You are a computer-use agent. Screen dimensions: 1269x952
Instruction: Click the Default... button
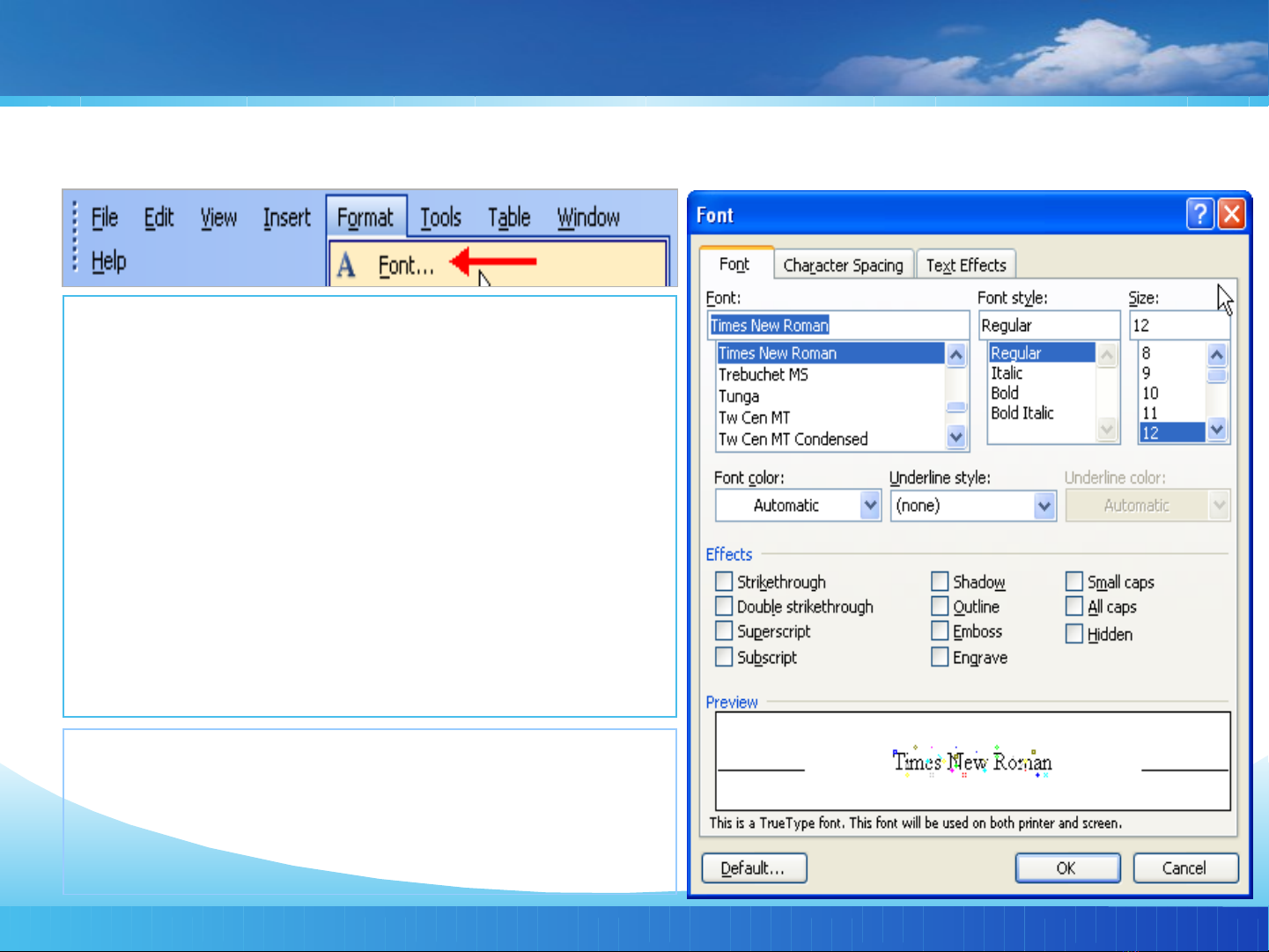(x=754, y=868)
